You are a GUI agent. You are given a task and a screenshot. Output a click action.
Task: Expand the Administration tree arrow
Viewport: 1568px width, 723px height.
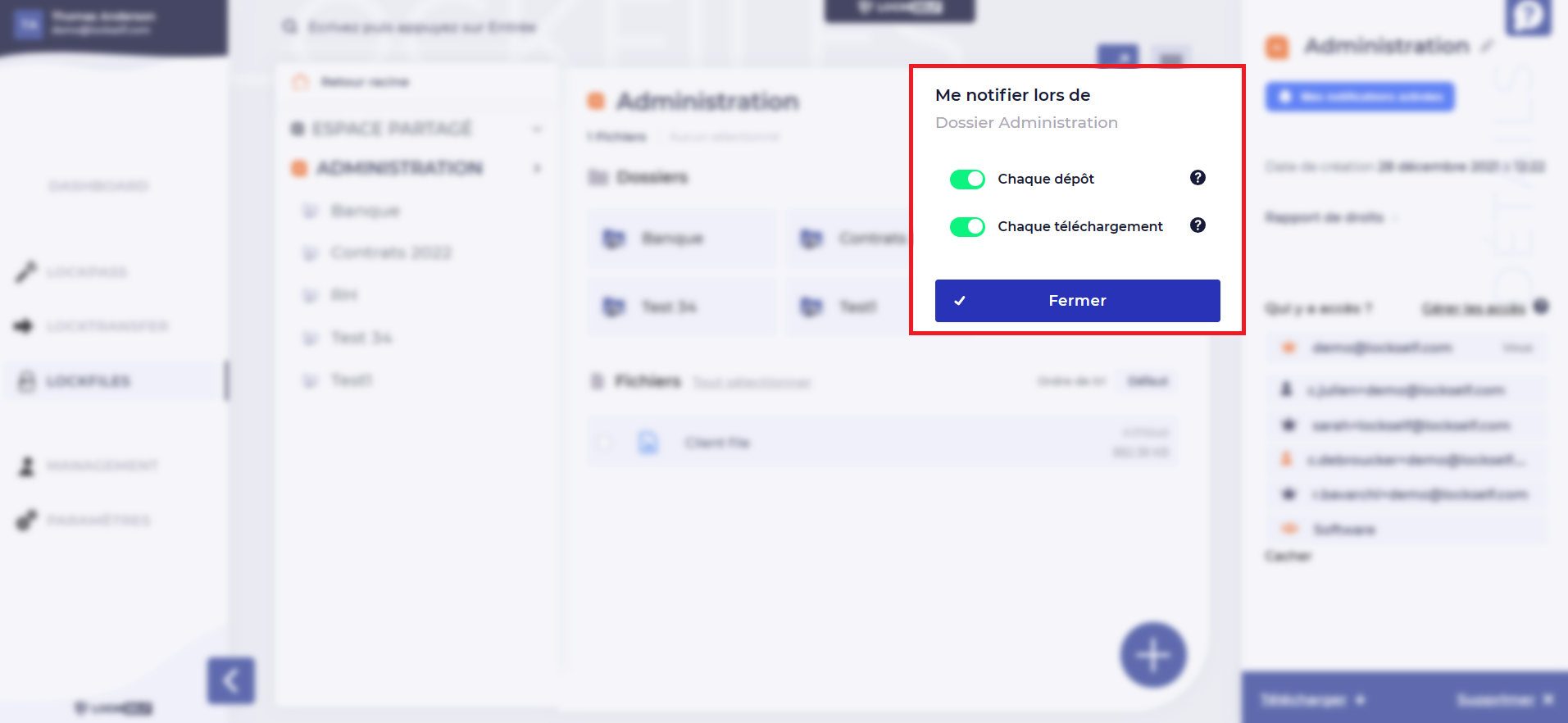[x=537, y=169]
